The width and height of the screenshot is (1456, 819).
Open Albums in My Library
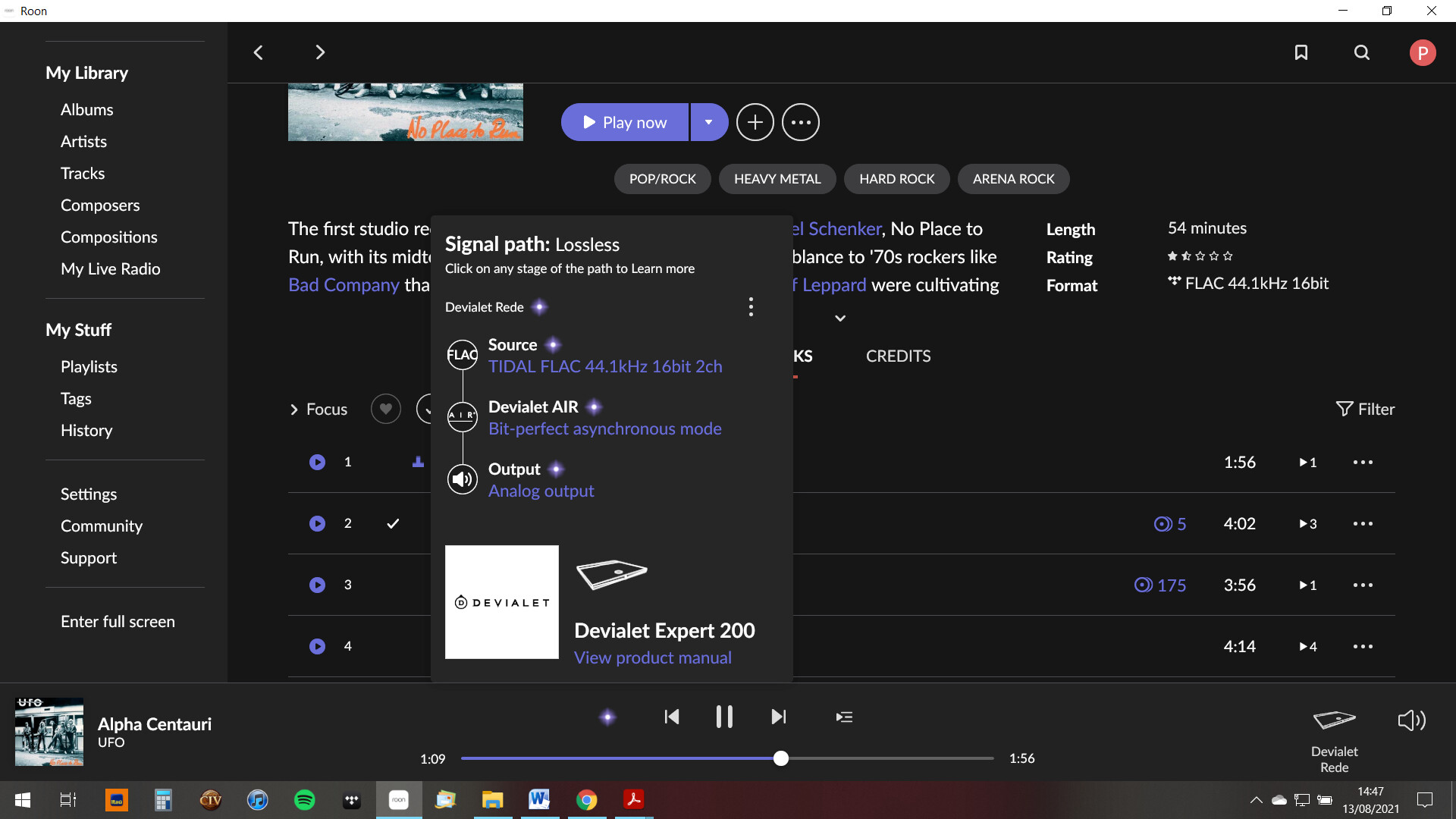[x=86, y=110]
